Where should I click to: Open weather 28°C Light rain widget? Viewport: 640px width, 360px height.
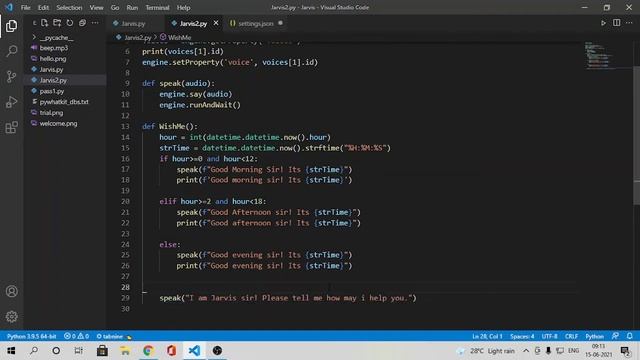click(486, 351)
